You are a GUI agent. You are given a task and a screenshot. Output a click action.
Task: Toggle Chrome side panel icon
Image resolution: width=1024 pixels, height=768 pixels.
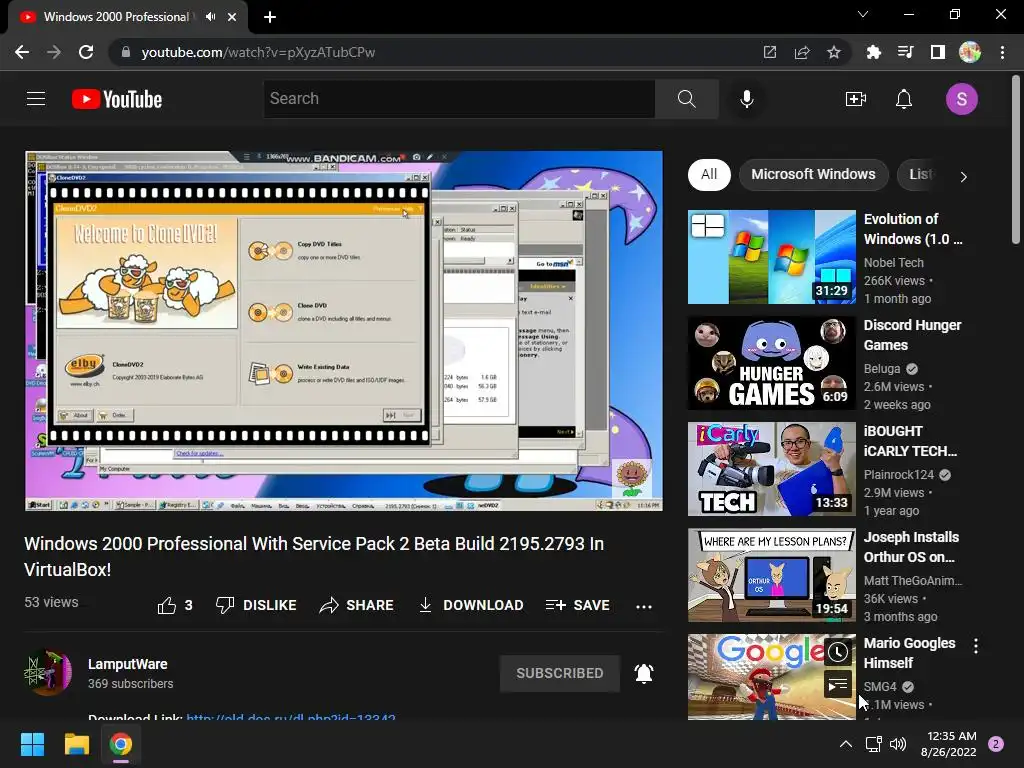938,52
